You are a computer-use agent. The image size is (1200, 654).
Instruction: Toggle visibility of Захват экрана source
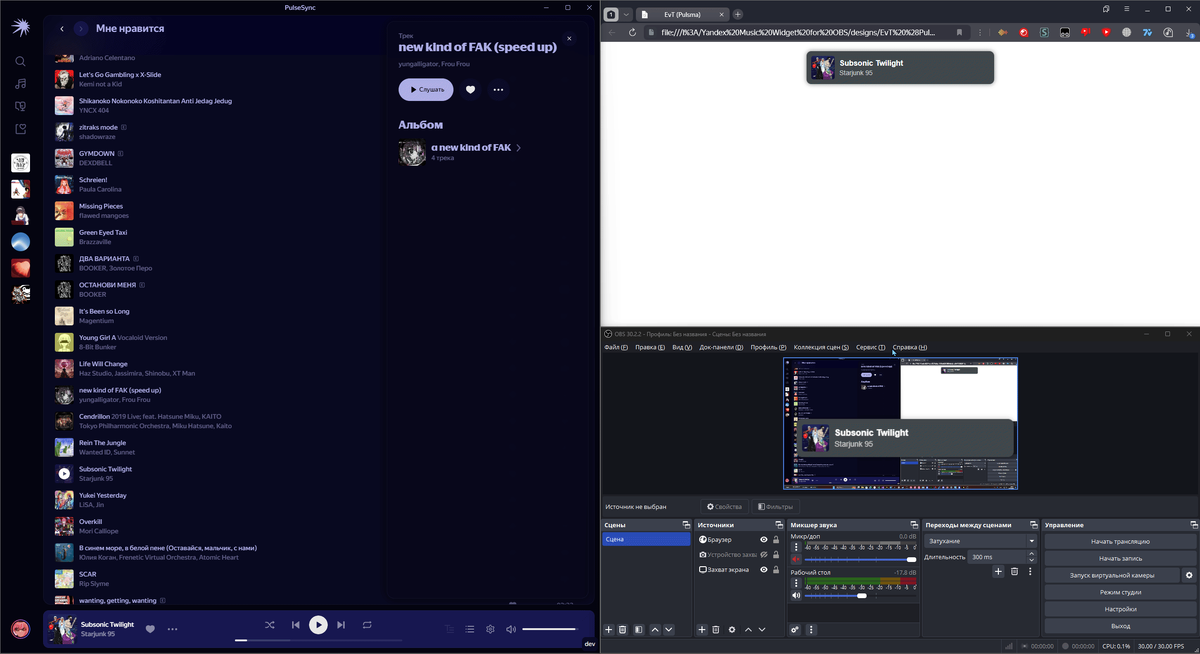pyautogui.click(x=764, y=570)
